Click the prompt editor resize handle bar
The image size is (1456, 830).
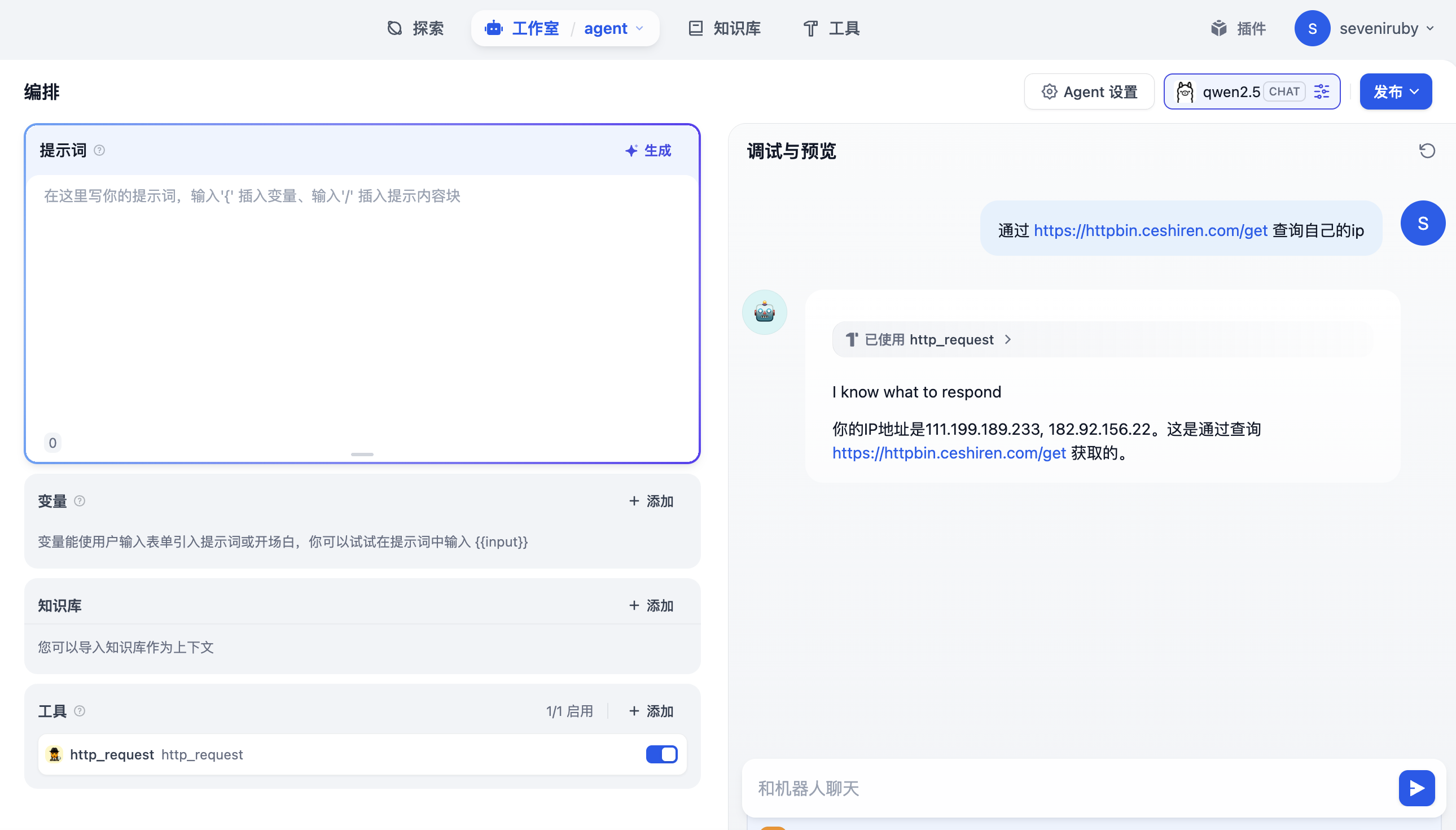pos(362,455)
